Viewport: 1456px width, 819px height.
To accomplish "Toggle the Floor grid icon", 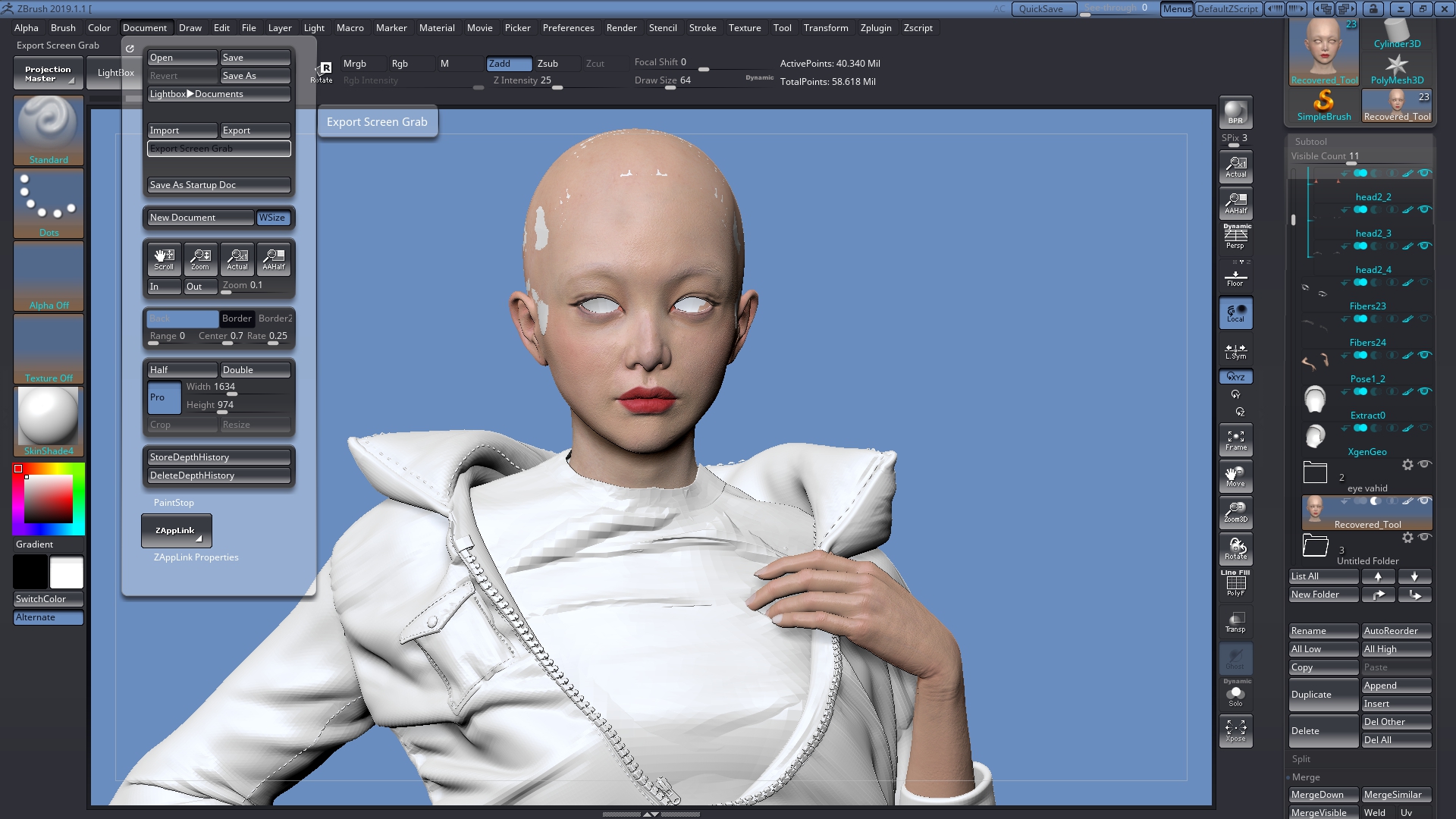I will [x=1235, y=276].
